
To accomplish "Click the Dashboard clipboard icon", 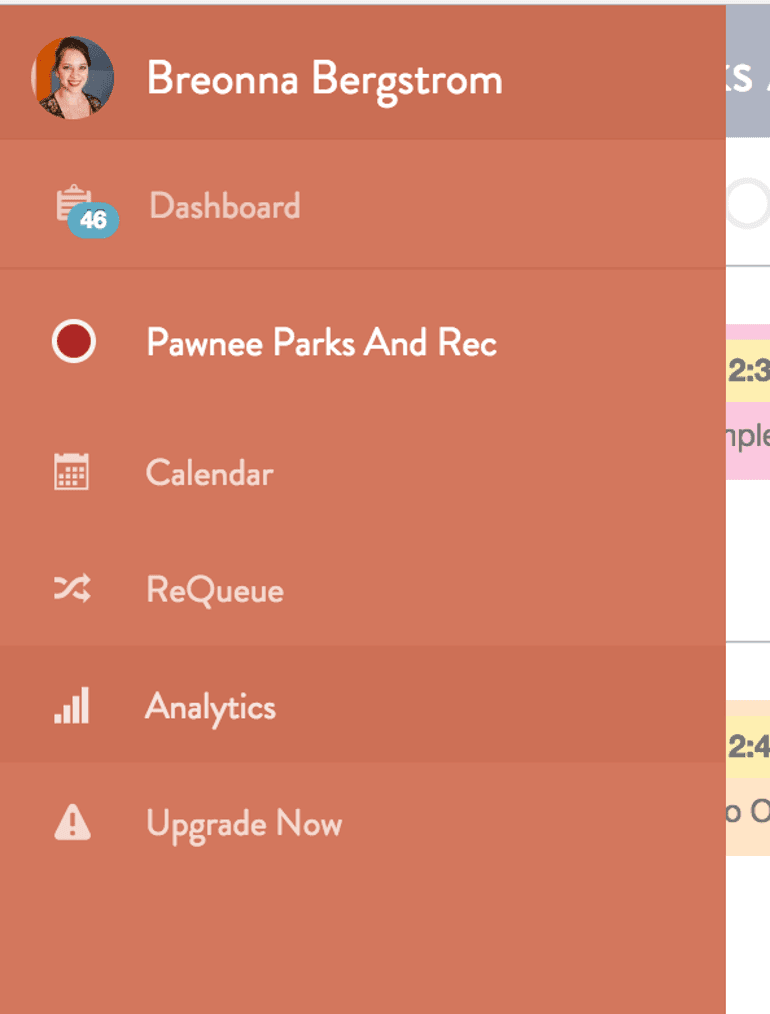I will click(x=73, y=203).
